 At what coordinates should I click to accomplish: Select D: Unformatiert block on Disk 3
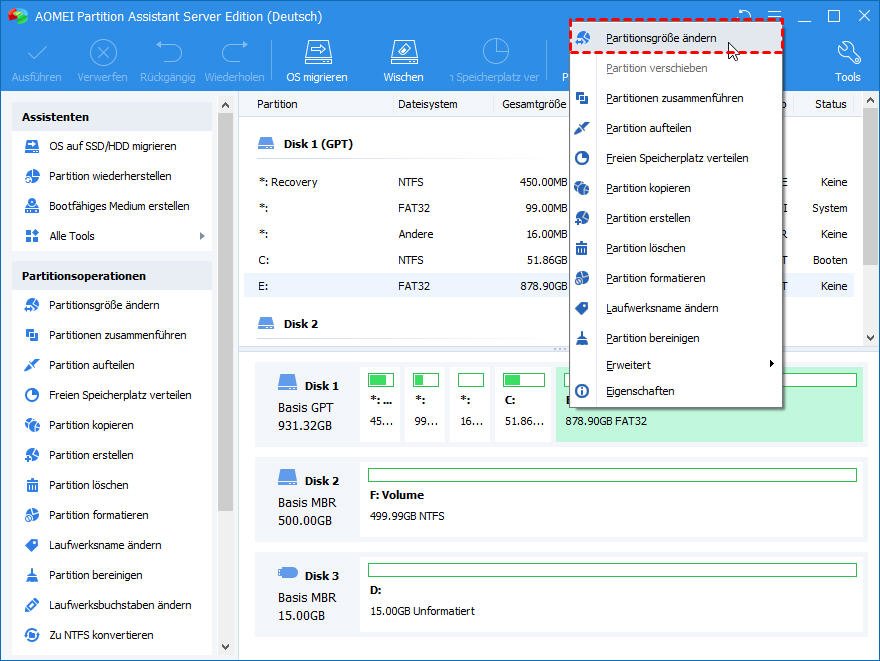[x=612, y=594]
